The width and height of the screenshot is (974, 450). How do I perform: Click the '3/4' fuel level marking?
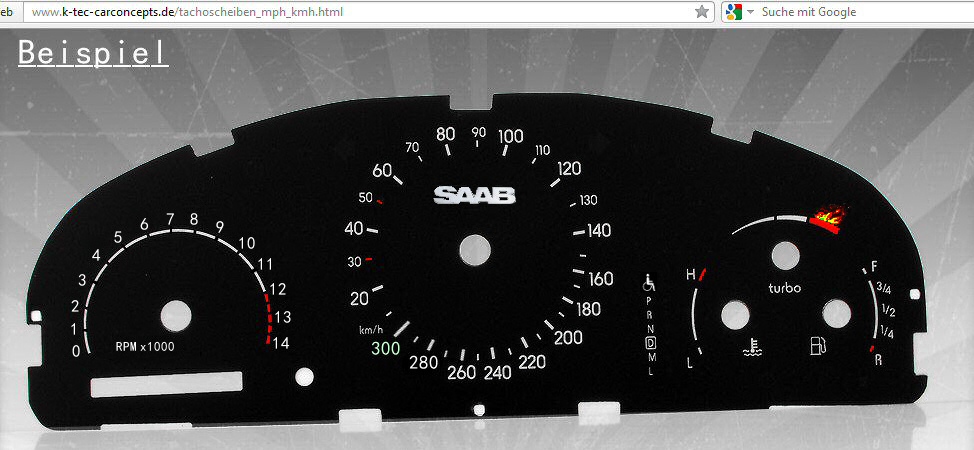coord(883,288)
